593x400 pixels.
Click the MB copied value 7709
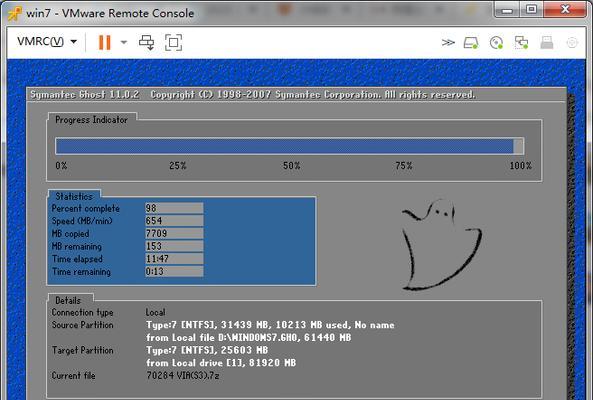click(174, 233)
